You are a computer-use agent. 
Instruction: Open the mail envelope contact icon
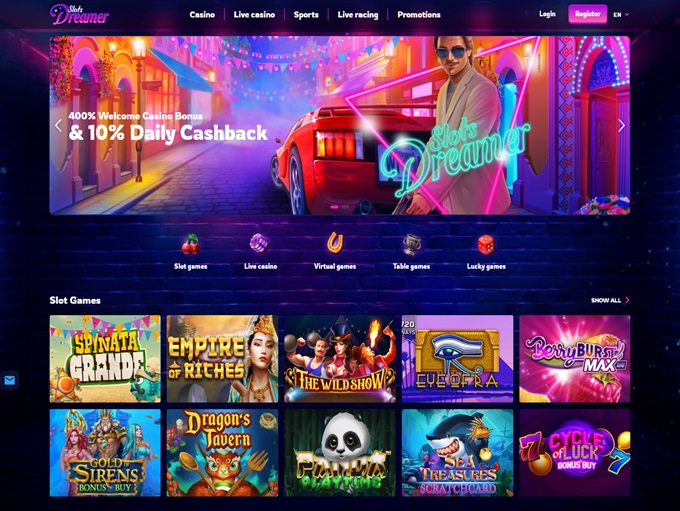coord(10,380)
